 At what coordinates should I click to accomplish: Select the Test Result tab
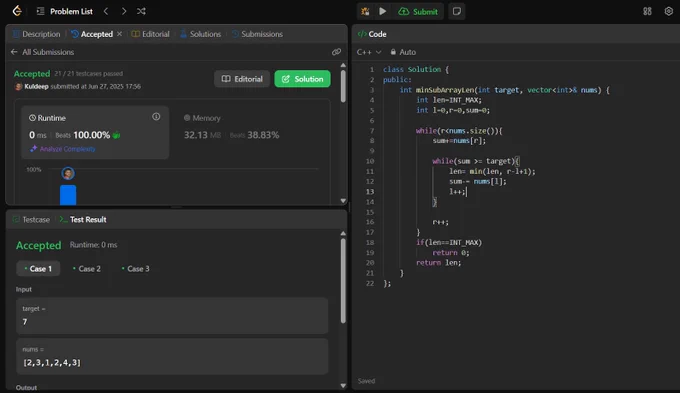[83, 219]
